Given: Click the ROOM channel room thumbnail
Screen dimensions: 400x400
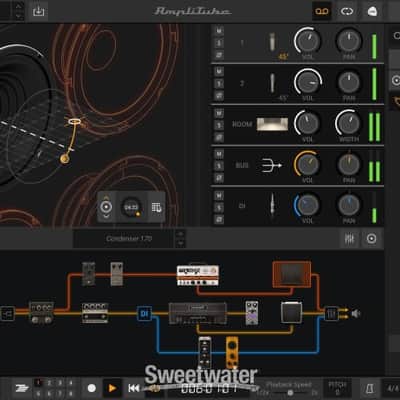Looking at the screenshot, I should tap(272, 124).
